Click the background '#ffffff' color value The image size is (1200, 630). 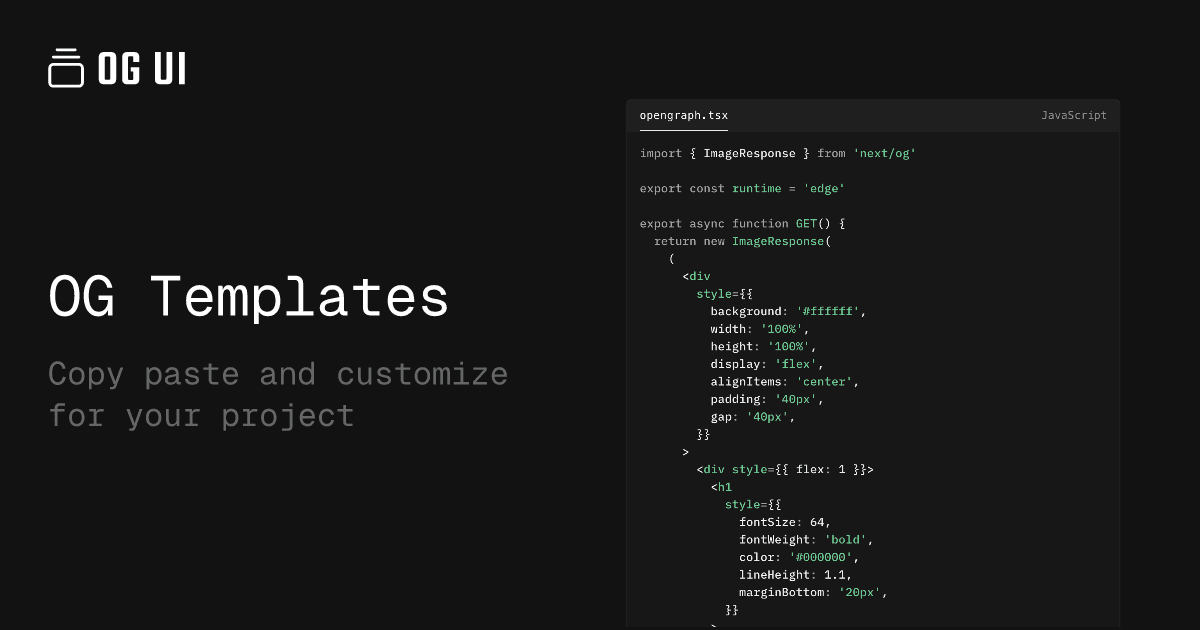[x=828, y=311]
